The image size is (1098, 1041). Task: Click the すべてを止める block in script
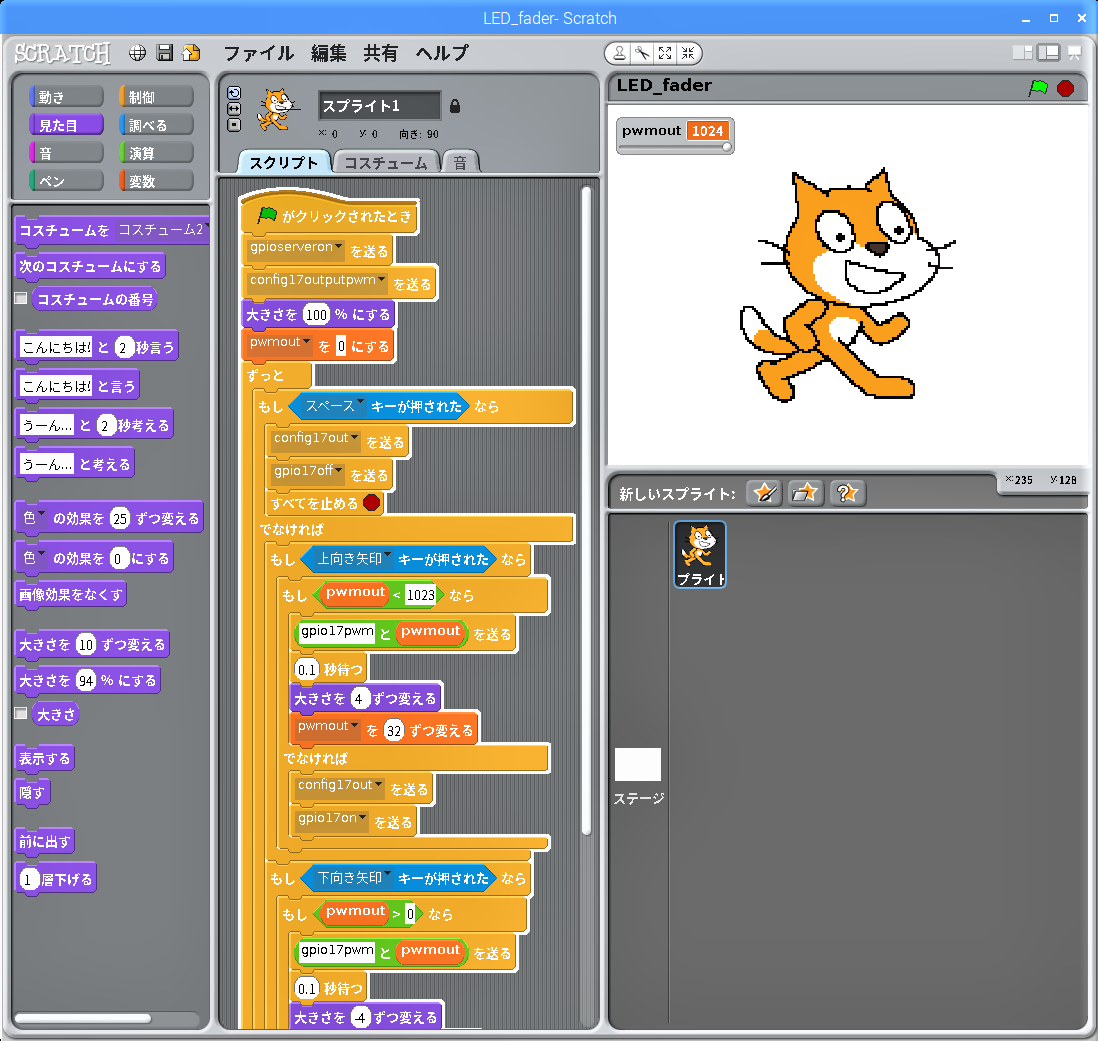pos(326,503)
